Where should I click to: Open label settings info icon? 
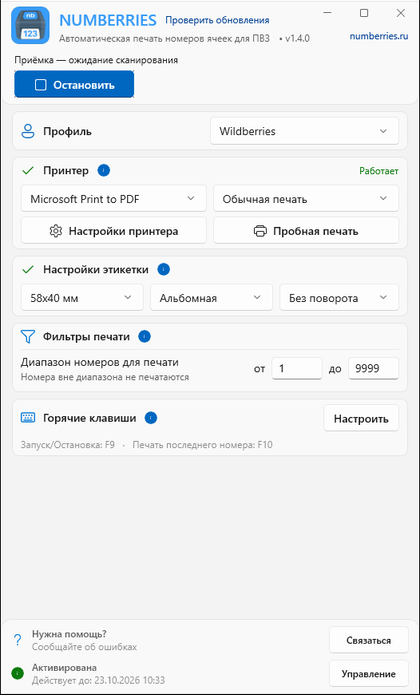(x=163, y=269)
